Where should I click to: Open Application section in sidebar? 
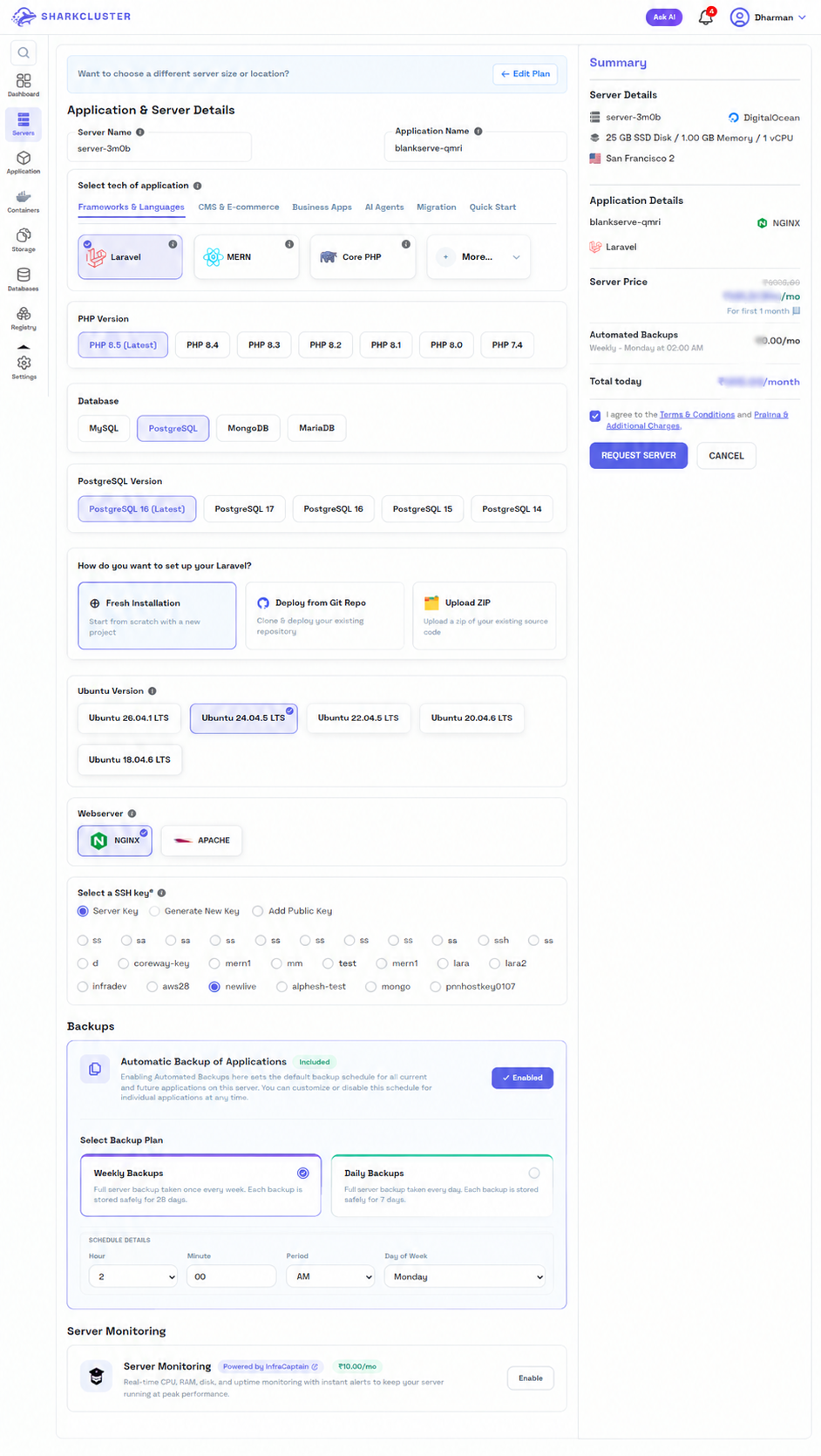(24, 162)
